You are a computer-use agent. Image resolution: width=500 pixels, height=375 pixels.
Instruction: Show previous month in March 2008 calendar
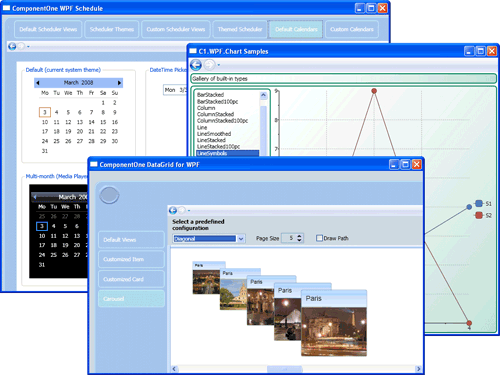[37, 83]
